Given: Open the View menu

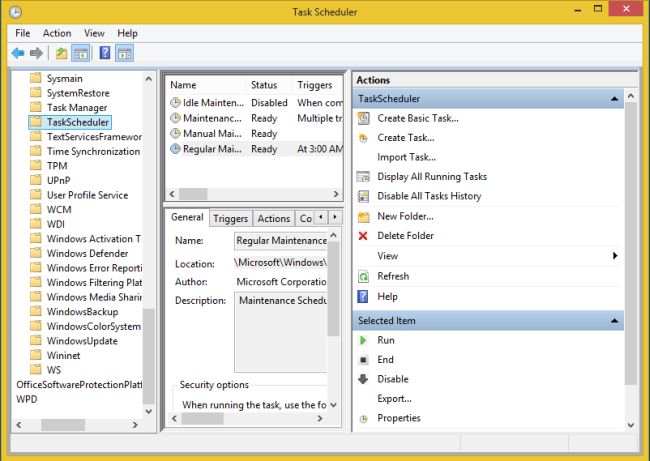Looking at the screenshot, I should pos(94,33).
